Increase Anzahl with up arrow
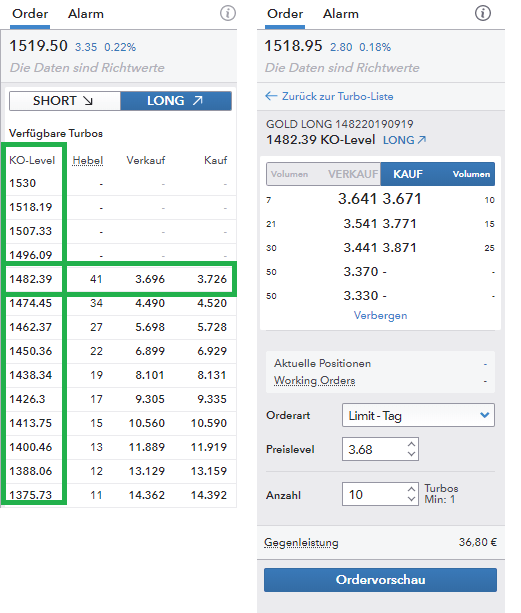Image resolution: width=521 pixels, height=613 pixels. coord(411,489)
